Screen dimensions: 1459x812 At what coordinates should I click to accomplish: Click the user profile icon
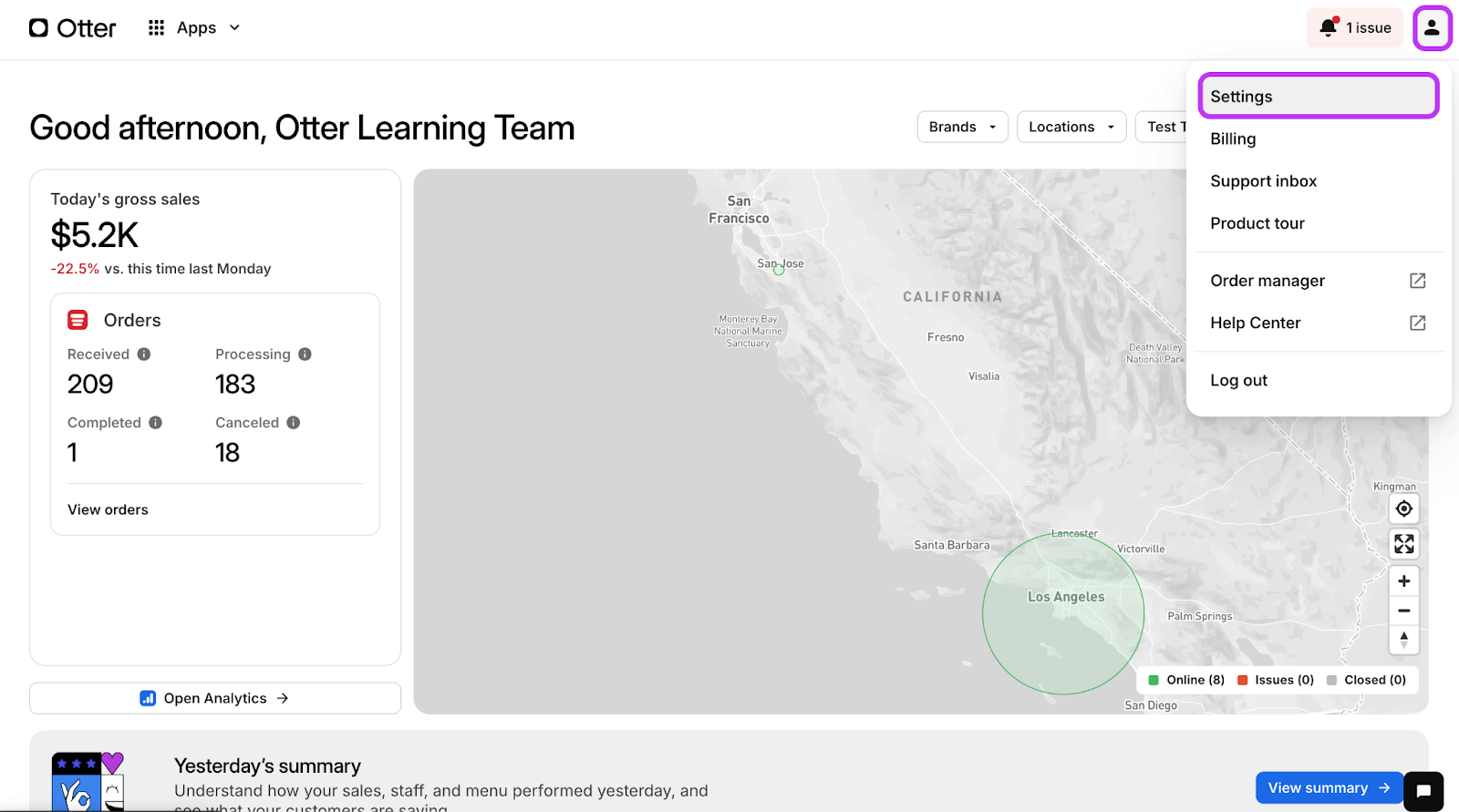coord(1432,28)
